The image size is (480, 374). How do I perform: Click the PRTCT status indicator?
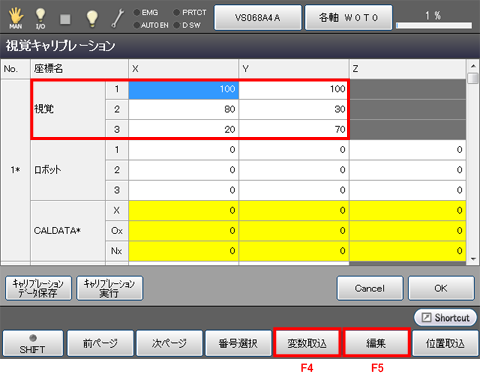click(x=190, y=12)
